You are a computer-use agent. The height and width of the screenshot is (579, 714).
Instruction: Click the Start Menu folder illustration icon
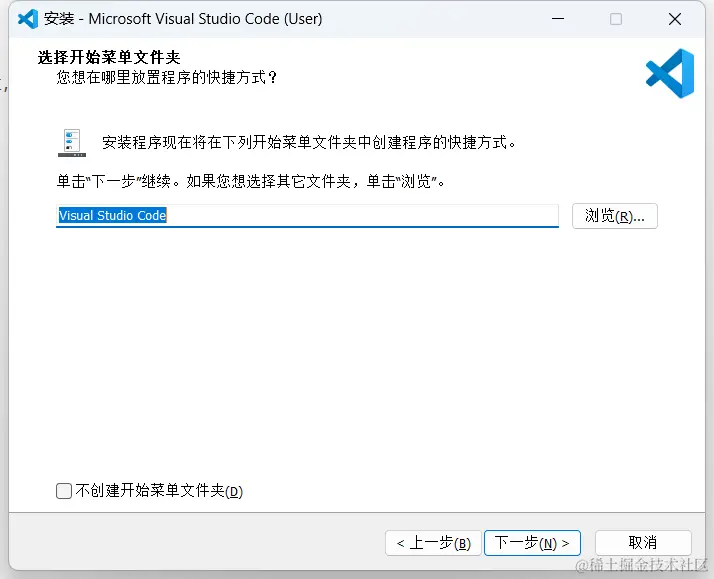coord(72,143)
